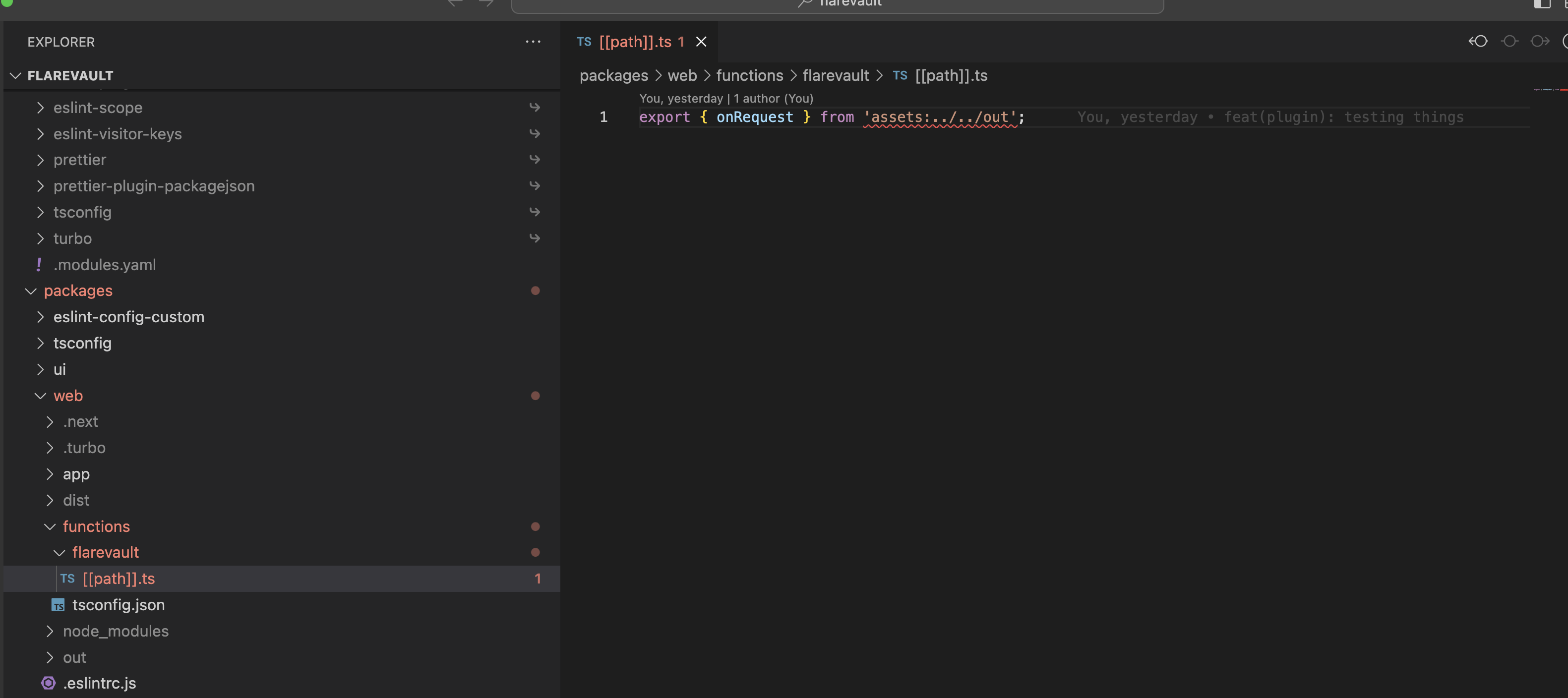Screen dimensions: 1568x698
Task: Click the warning icon on .modules.yaml
Action: pyautogui.click(x=38, y=265)
